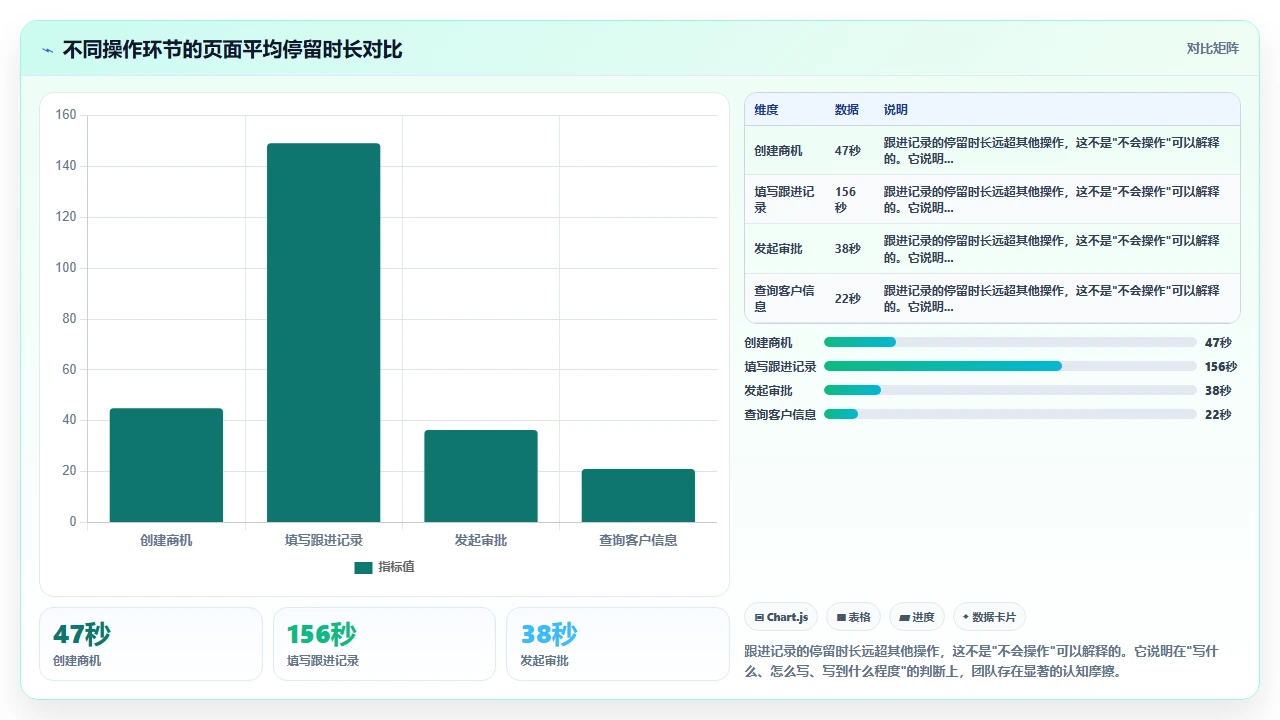Image resolution: width=1280 pixels, height=720 pixels.
Task: Click the 填写跟进记录 table cell
Action: point(785,199)
